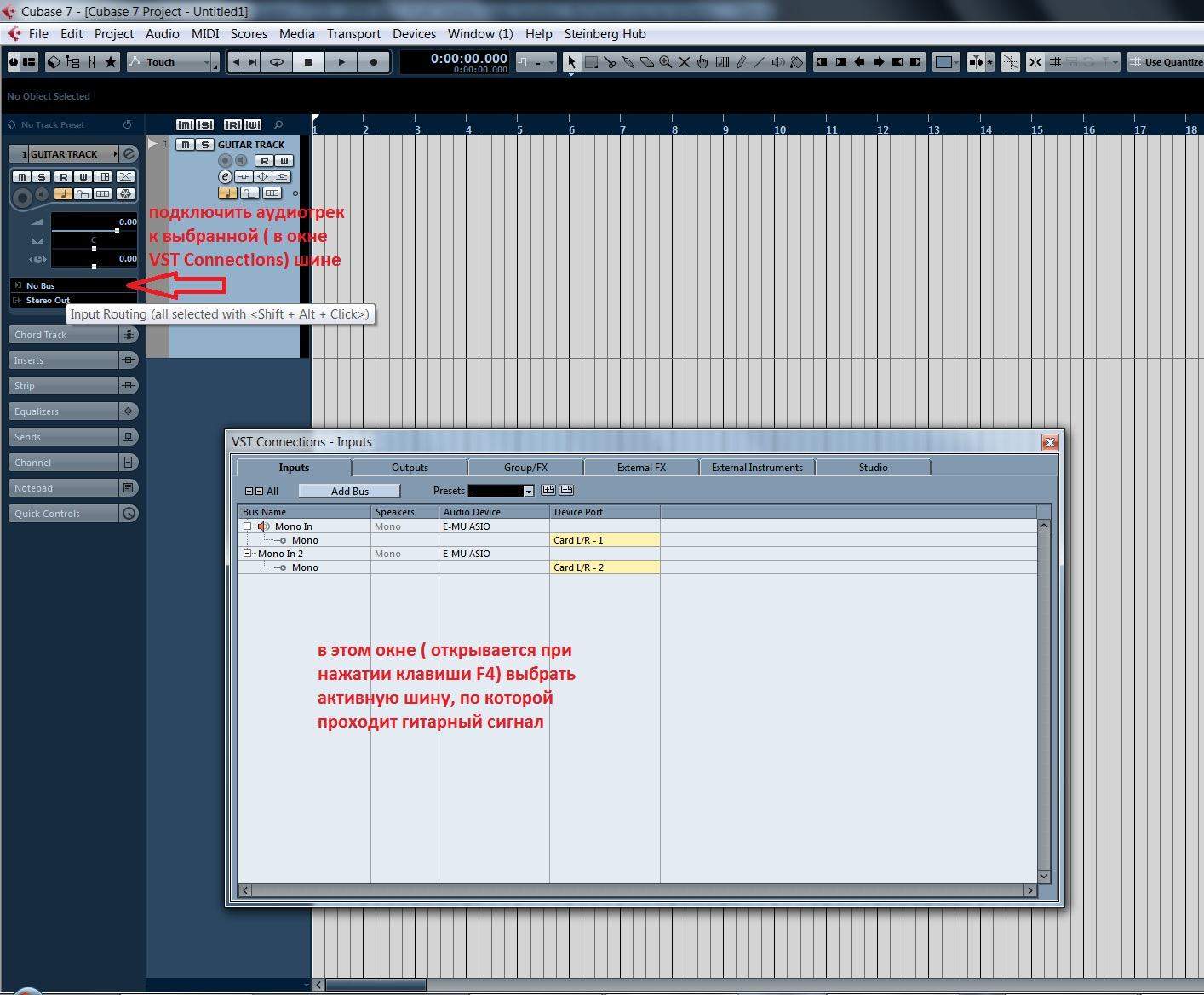Select the Split scissors tool

pyautogui.click(x=610, y=62)
